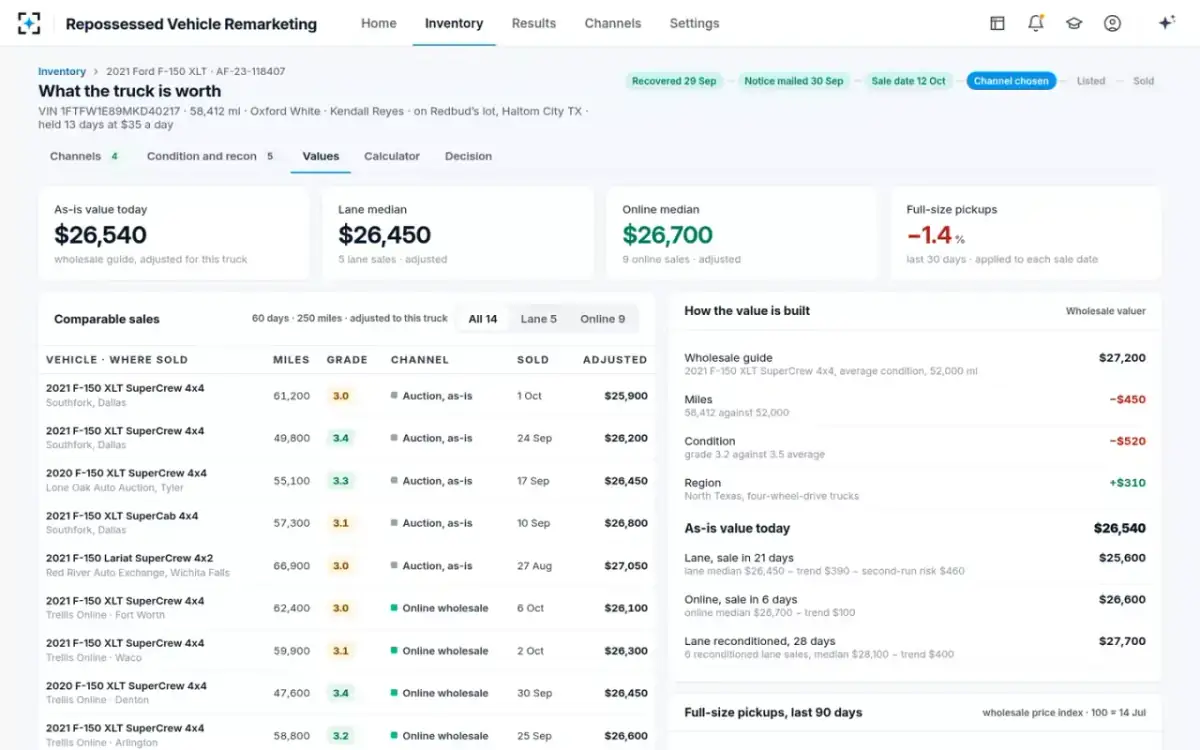
Task: Go to Home in top navigation
Action: [x=378, y=23]
